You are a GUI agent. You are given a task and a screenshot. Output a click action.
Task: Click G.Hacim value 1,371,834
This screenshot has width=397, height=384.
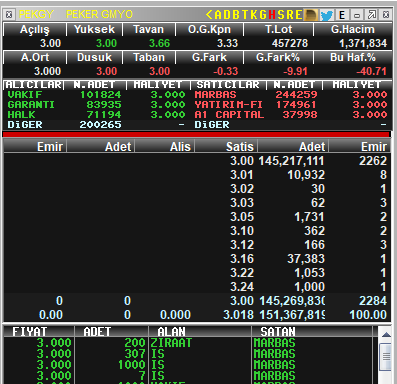363,43
